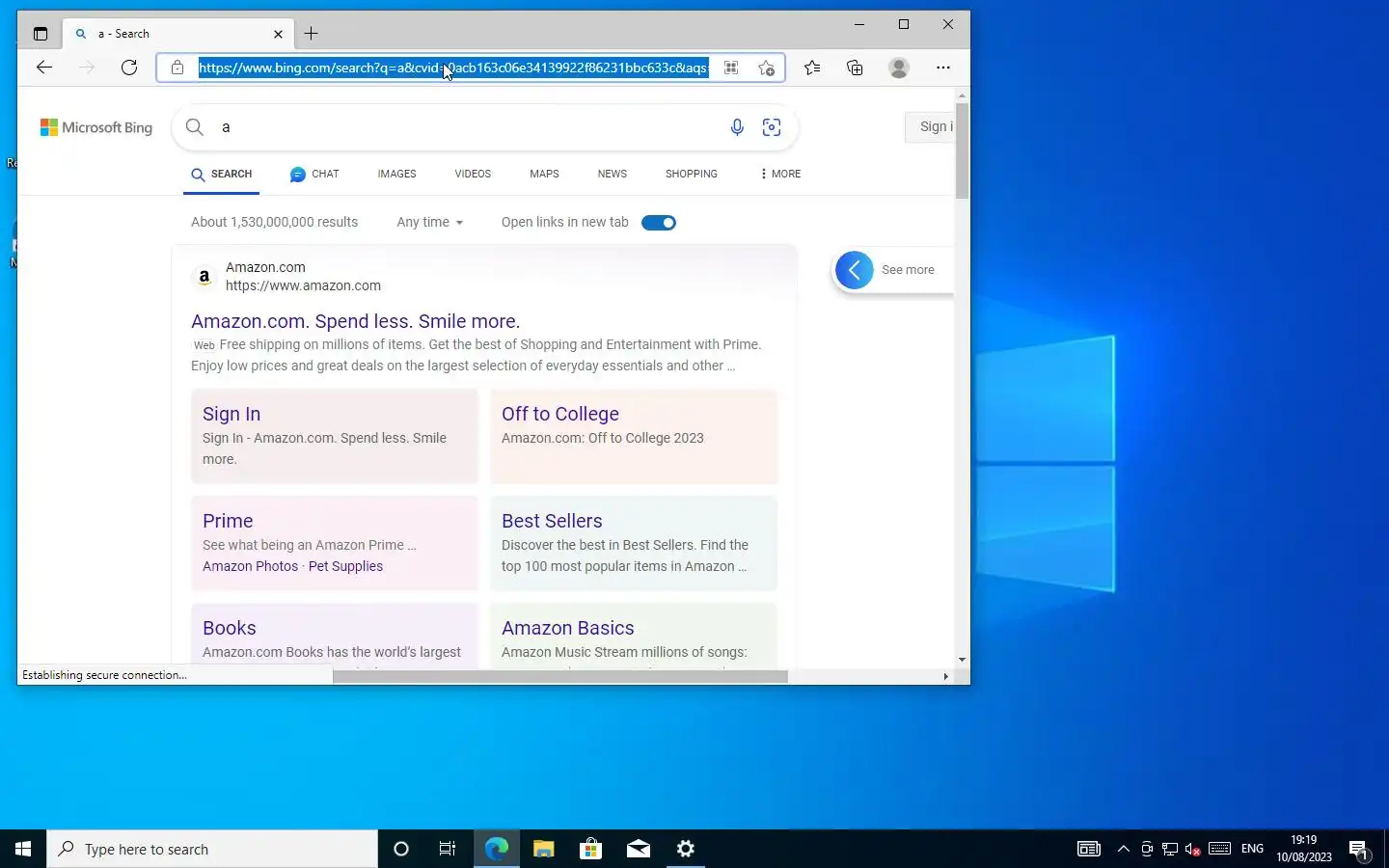Click the scroll right arrow
Screen dimensions: 1389x868
(x=945, y=676)
